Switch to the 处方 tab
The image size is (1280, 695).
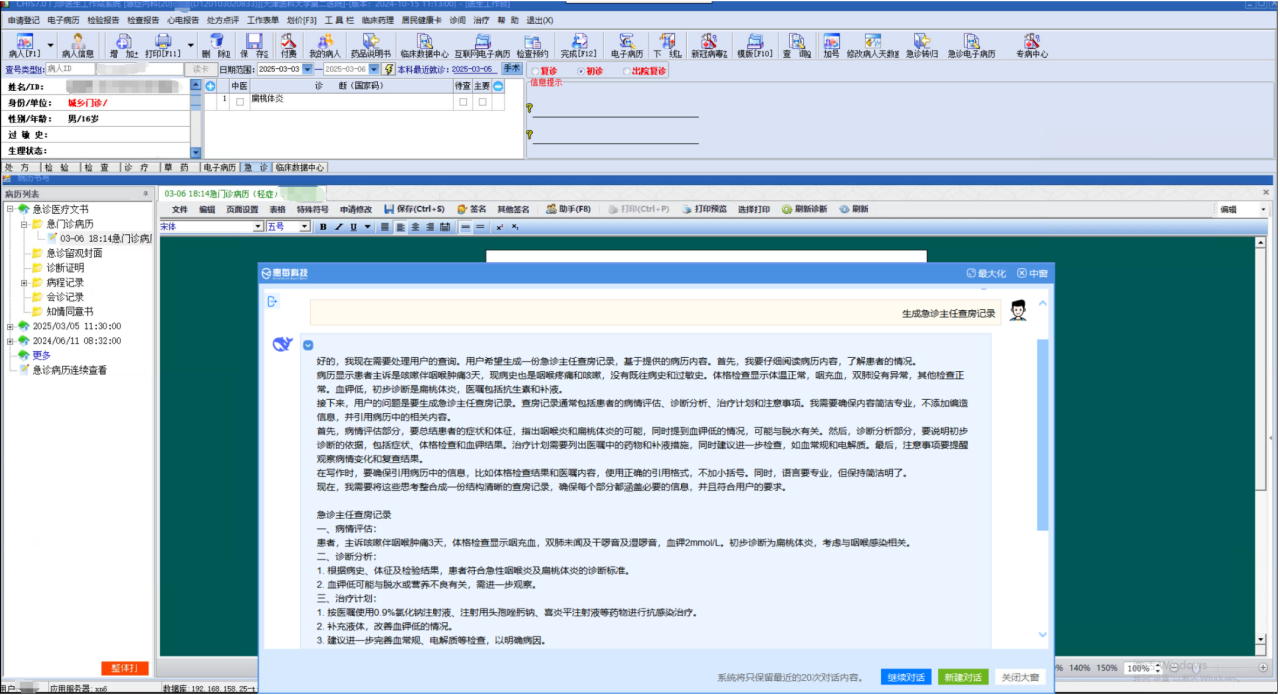point(17,167)
